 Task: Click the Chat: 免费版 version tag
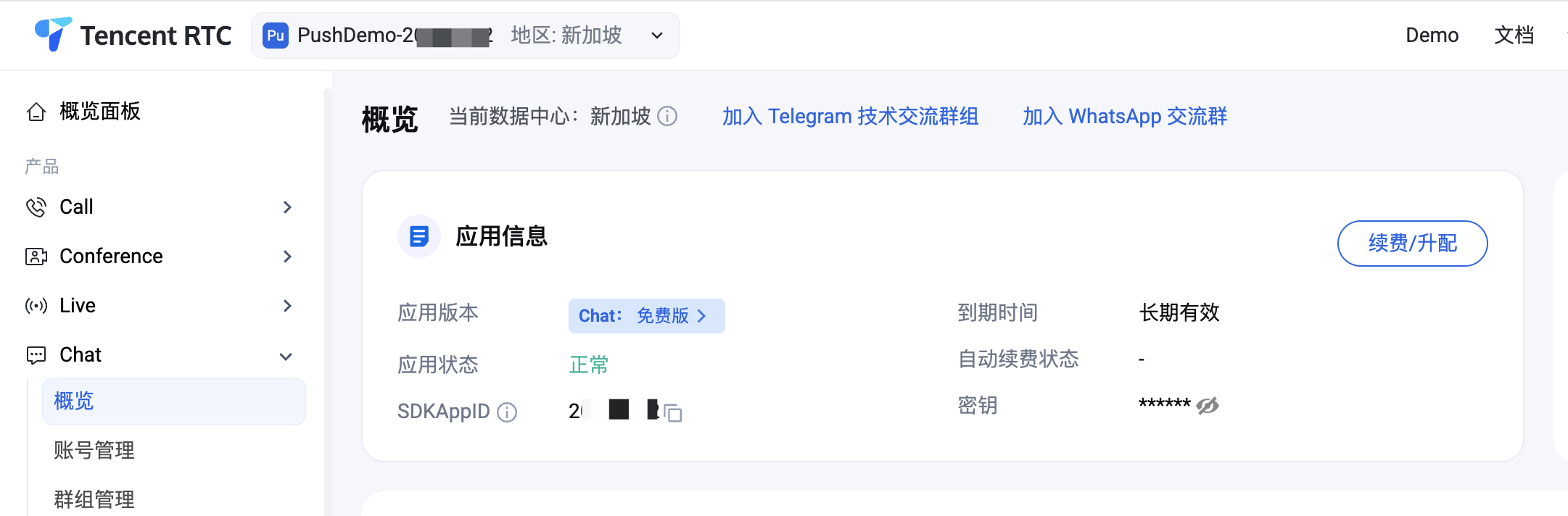click(646, 316)
